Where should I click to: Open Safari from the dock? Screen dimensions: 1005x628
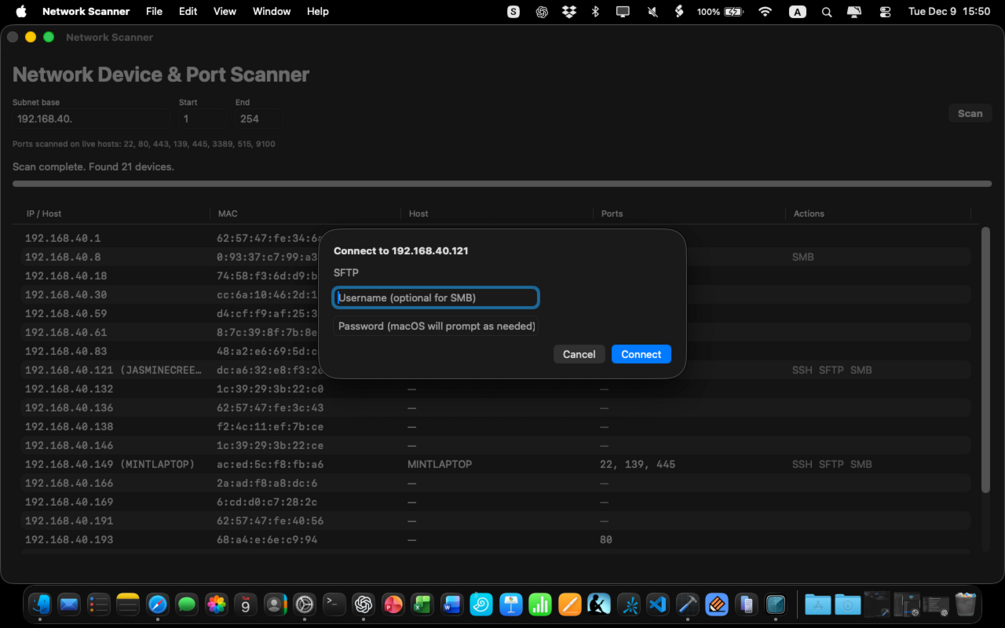pyautogui.click(x=157, y=604)
